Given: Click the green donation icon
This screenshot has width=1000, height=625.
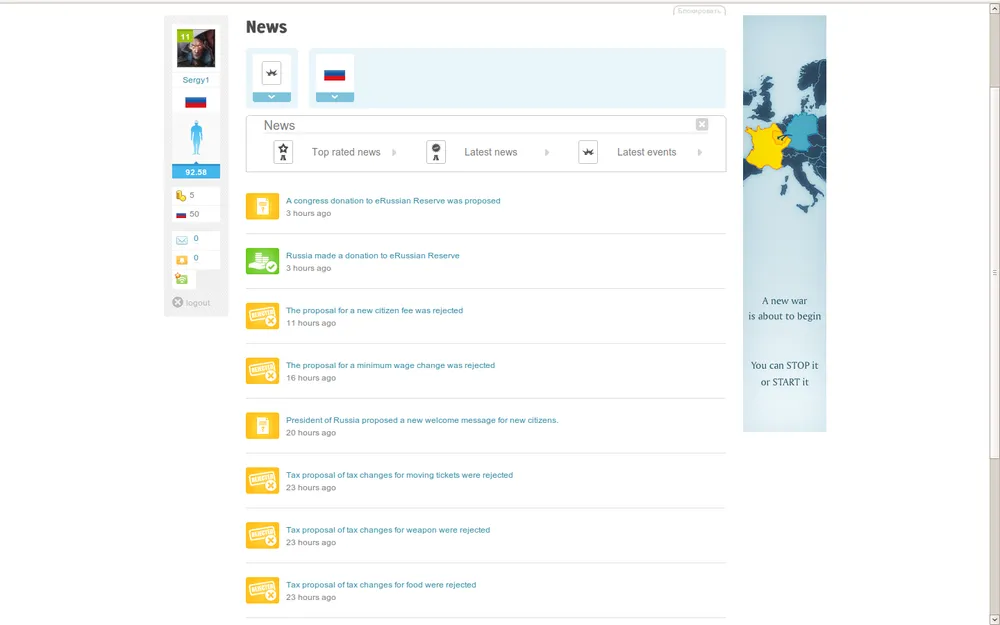Looking at the screenshot, I should point(262,261).
